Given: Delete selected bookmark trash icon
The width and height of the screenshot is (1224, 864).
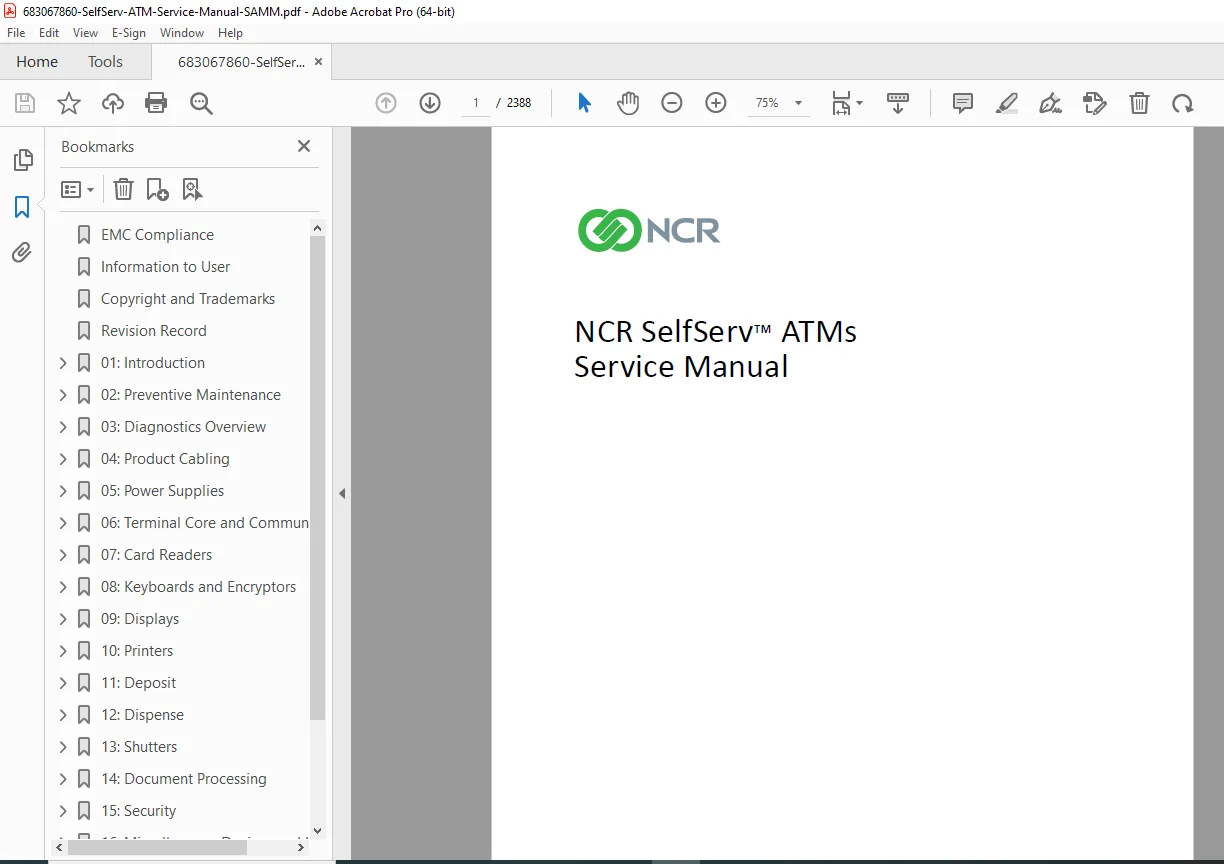Looking at the screenshot, I should pyautogui.click(x=123, y=189).
